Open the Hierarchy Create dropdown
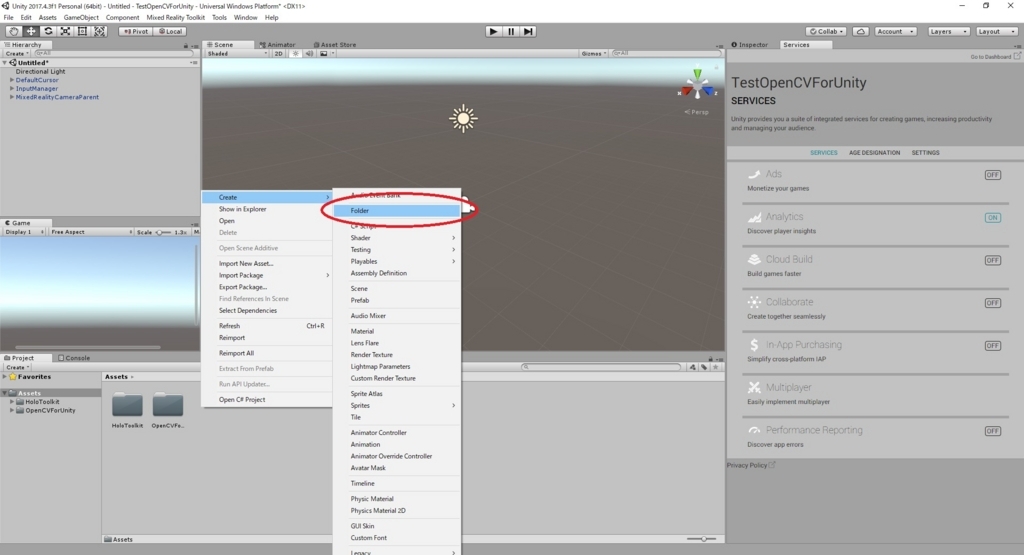The image size is (1024, 555). (17, 54)
